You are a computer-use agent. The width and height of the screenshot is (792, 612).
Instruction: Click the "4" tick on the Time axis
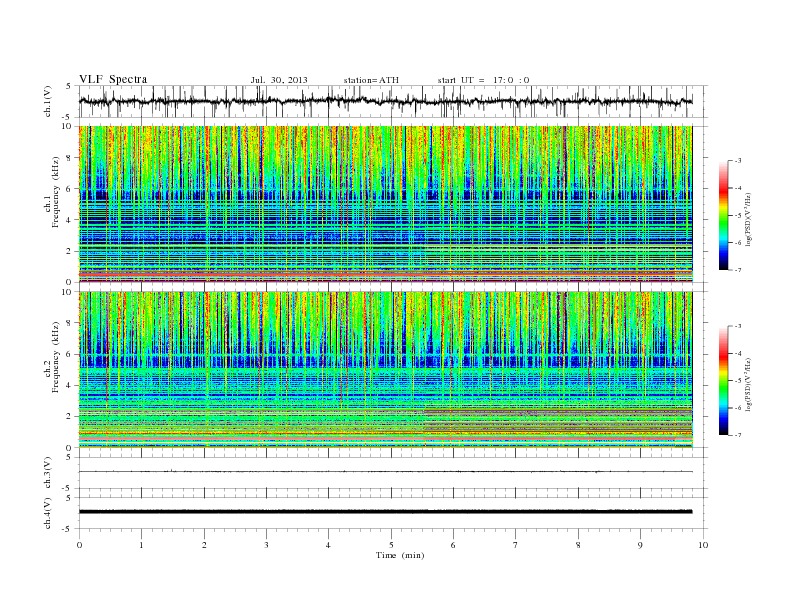point(328,545)
